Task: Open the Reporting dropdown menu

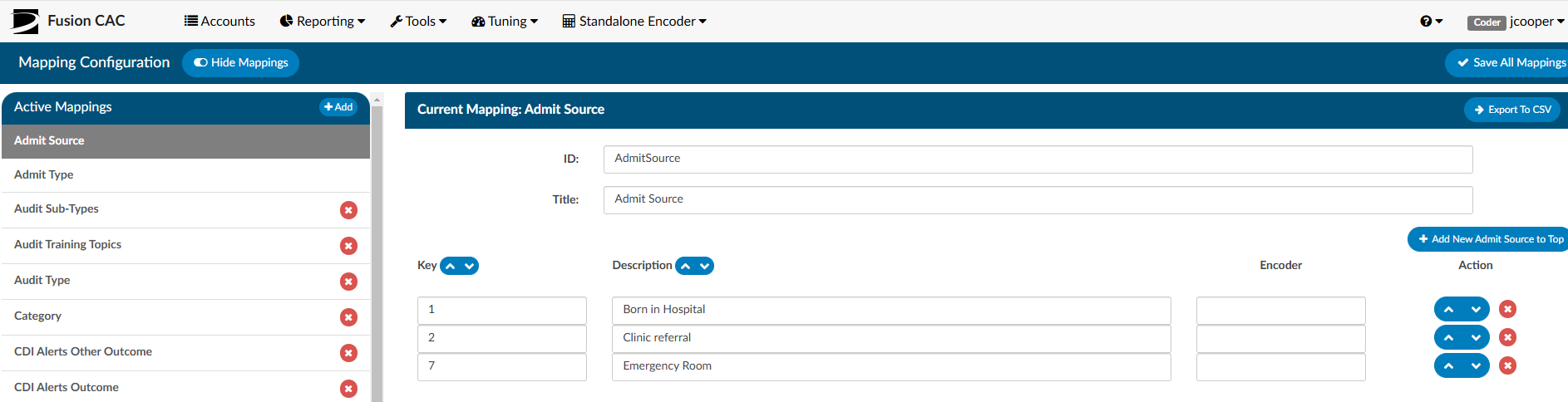Action: (322, 22)
